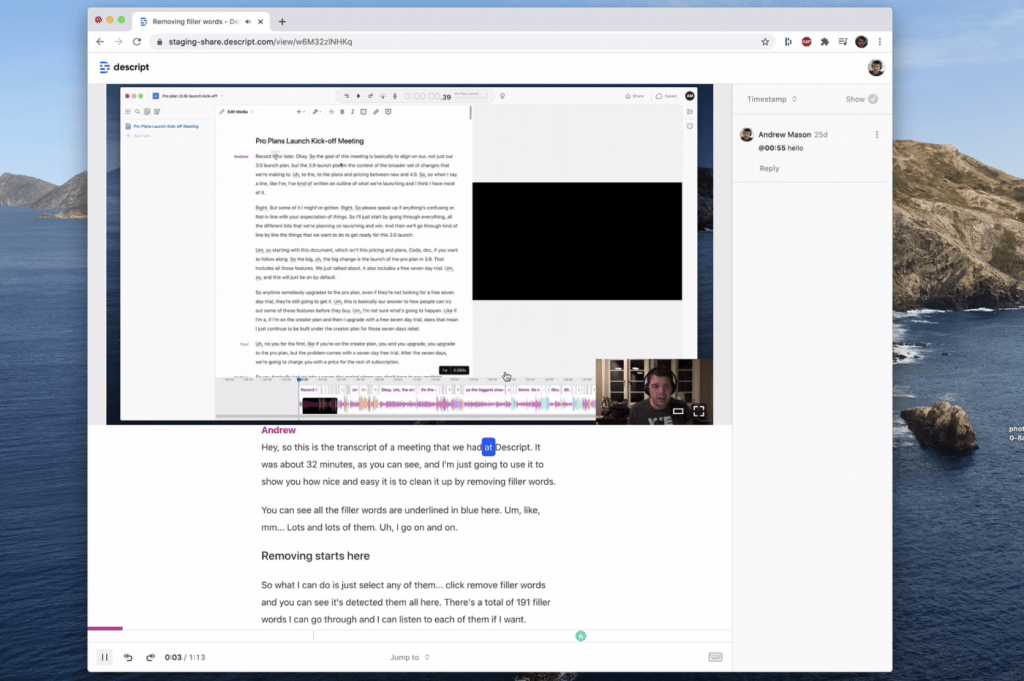
Task: Click the comment icon in the recorded editor toolbar
Action: coord(388,112)
